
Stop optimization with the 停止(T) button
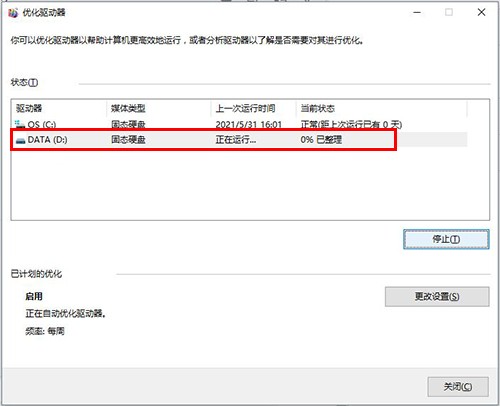446,239
